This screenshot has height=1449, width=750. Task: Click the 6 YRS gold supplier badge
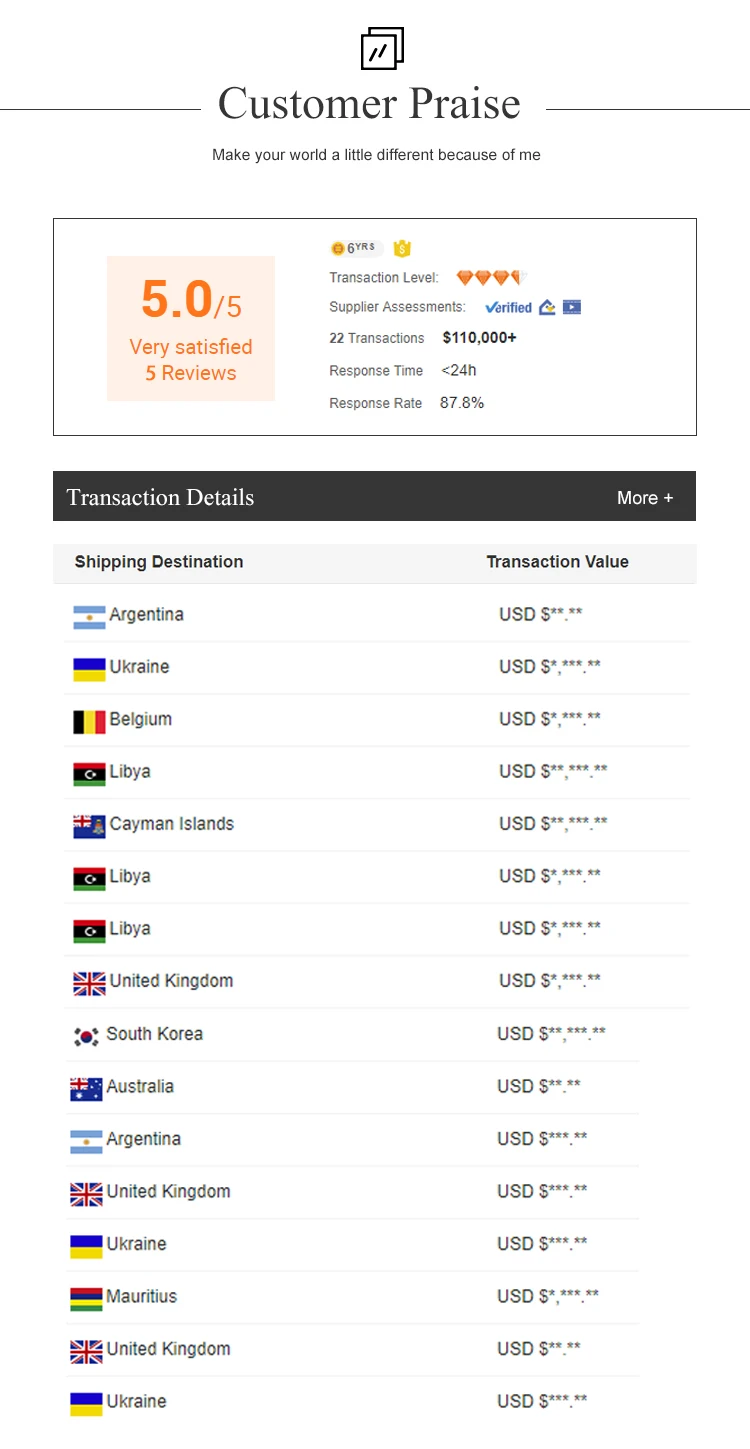[x=356, y=248]
